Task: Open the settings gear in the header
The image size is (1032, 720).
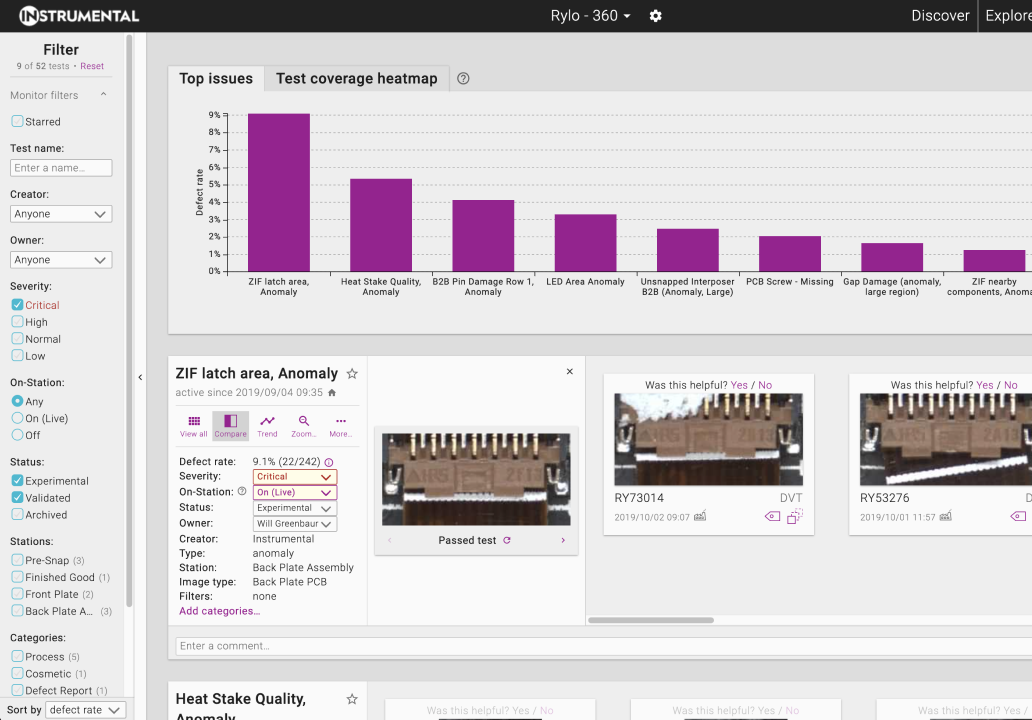Action: tap(655, 16)
